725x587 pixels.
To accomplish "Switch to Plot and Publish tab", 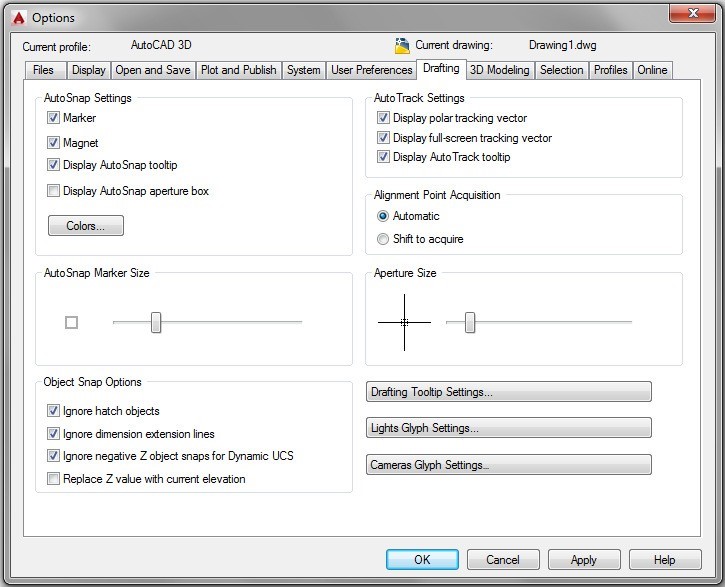I will (x=239, y=70).
